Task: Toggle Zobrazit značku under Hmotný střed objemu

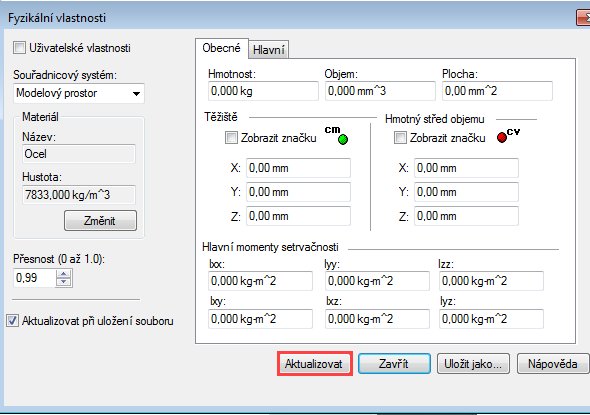Action: (x=400, y=138)
